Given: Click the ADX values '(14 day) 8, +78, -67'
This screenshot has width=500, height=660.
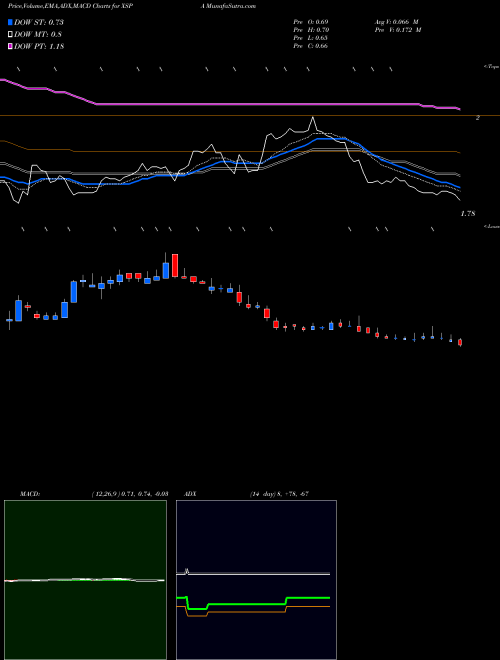Looking at the screenshot, I should (x=279, y=493).
